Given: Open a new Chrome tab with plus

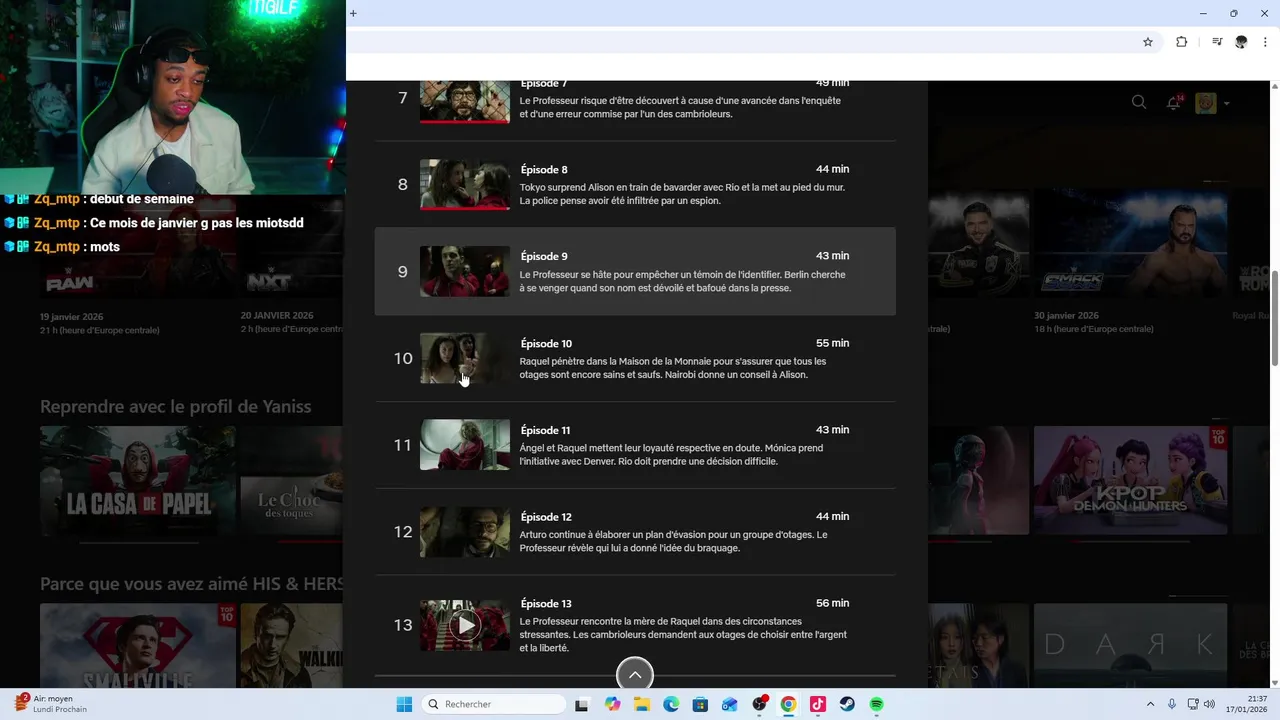Looking at the screenshot, I should [x=353, y=13].
